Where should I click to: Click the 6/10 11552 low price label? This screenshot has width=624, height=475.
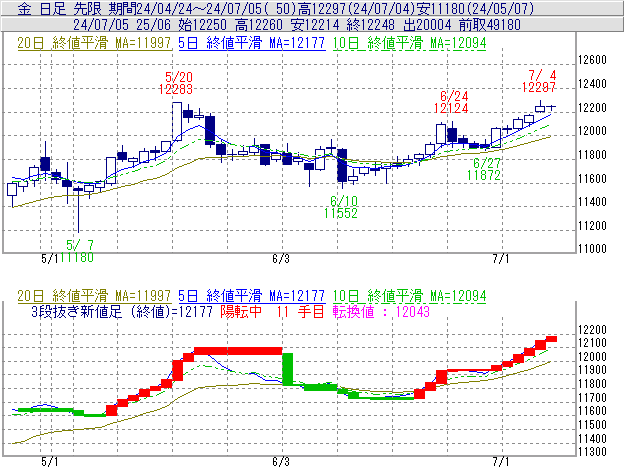click(341, 207)
